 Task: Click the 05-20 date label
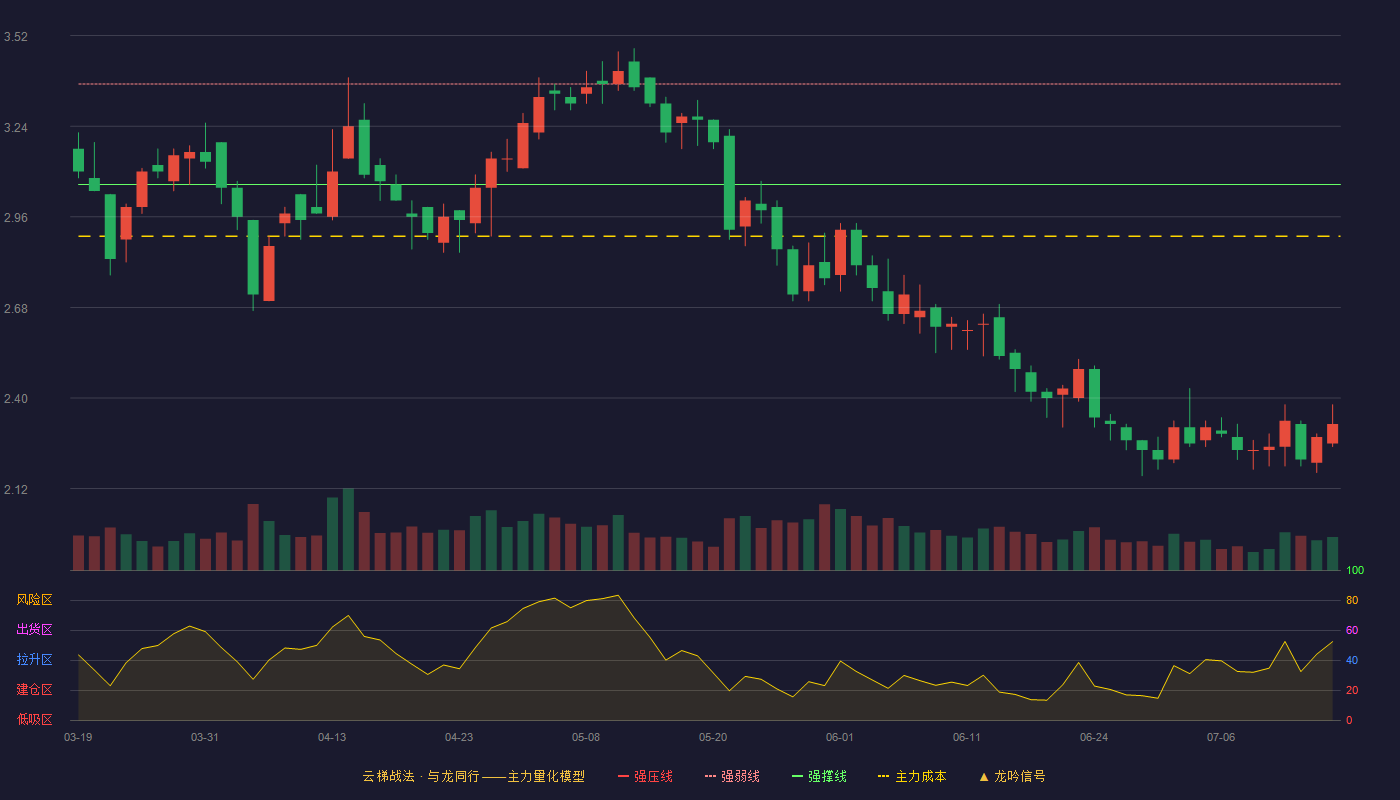pos(713,737)
